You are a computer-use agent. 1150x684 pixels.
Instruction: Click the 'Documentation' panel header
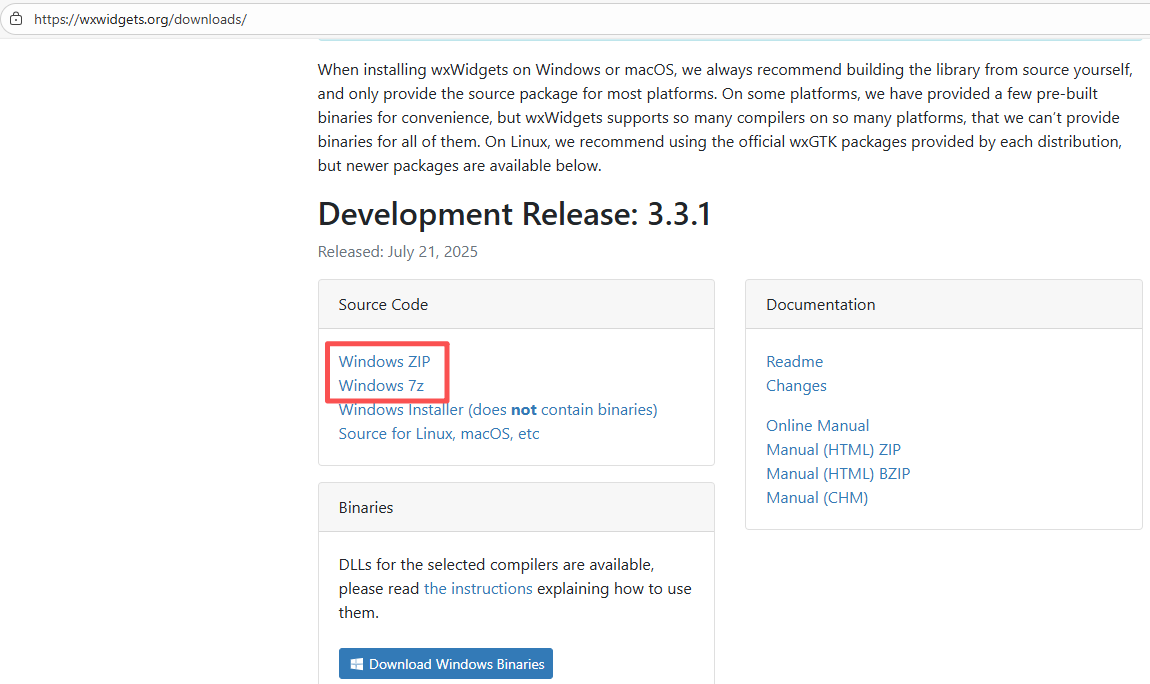tap(944, 304)
